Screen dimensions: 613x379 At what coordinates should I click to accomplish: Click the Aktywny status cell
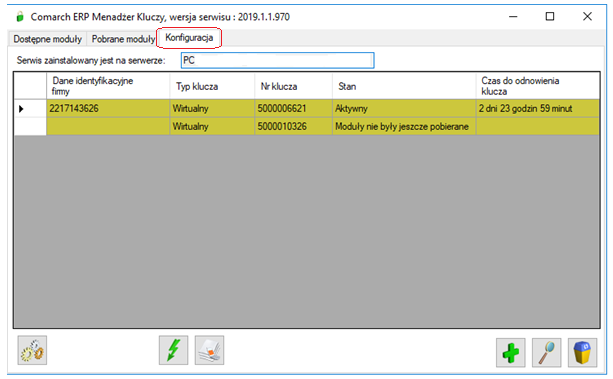pos(404,108)
